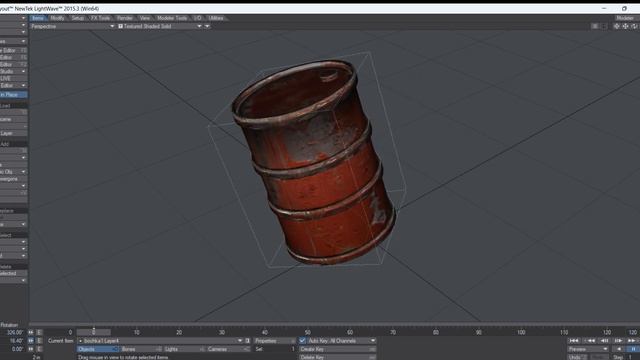Switch to the FX Tools tab
640x360 pixels.
point(100,18)
